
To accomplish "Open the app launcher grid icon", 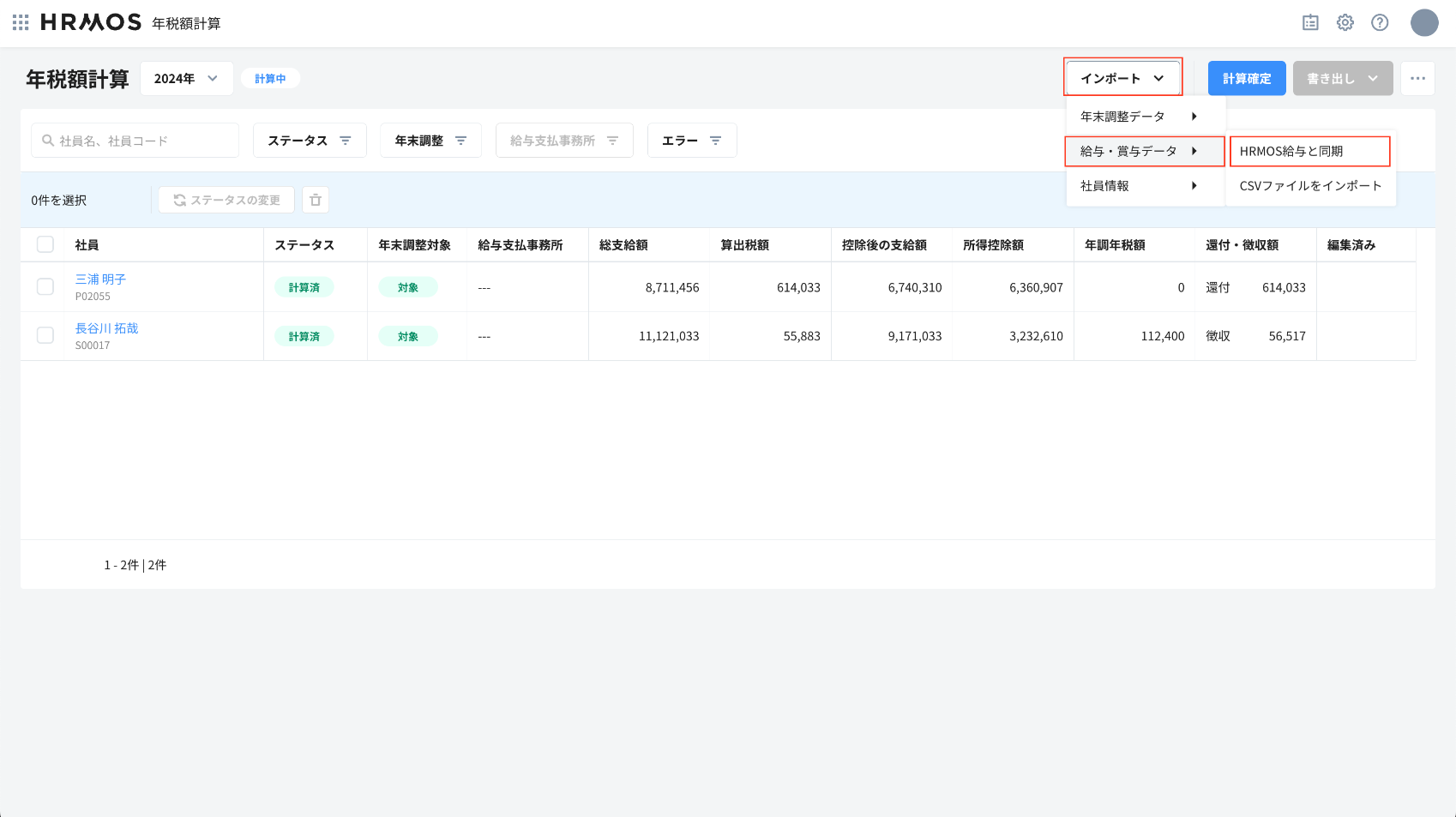I will pyautogui.click(x=21, y=23).
